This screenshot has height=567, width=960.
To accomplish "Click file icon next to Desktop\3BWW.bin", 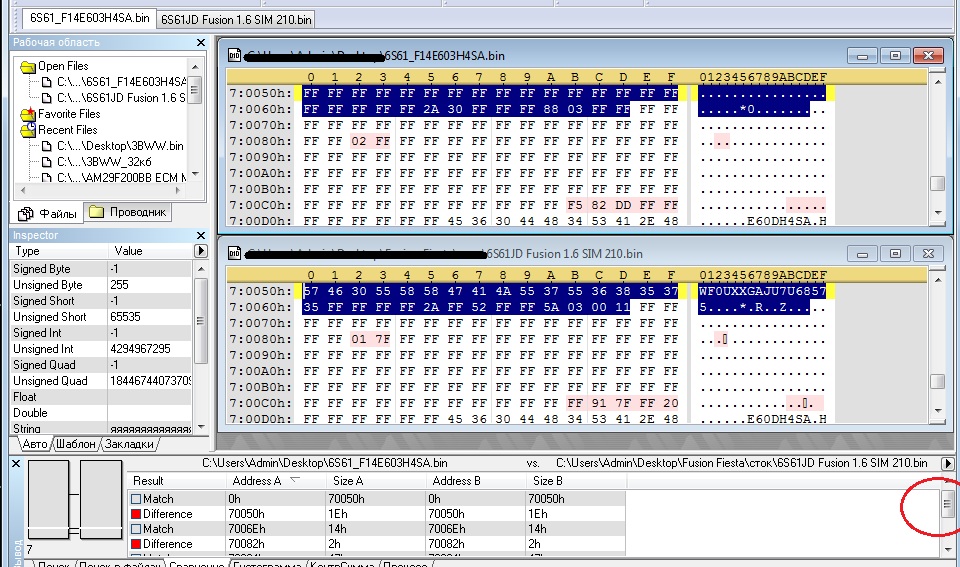I will (47, 146).
